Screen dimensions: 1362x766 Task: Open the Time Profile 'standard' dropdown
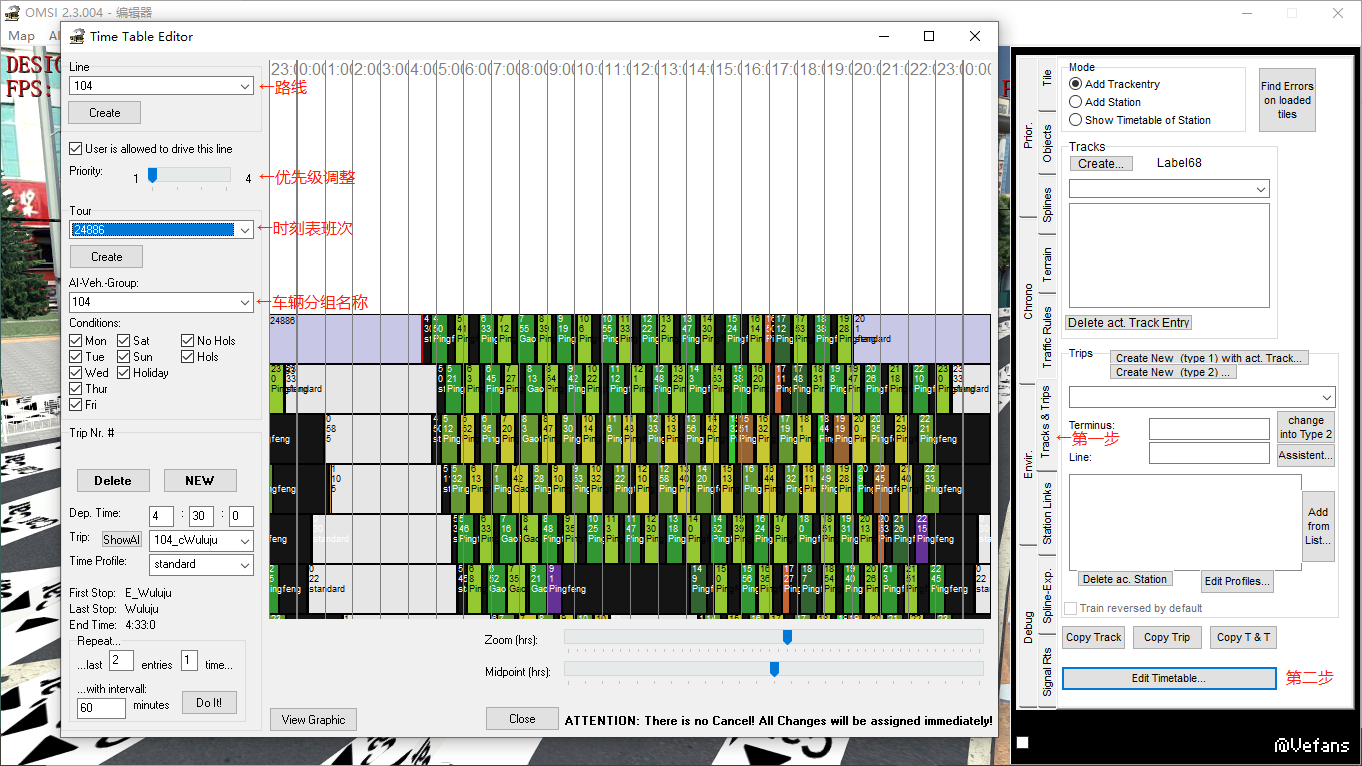coord(201,564)
